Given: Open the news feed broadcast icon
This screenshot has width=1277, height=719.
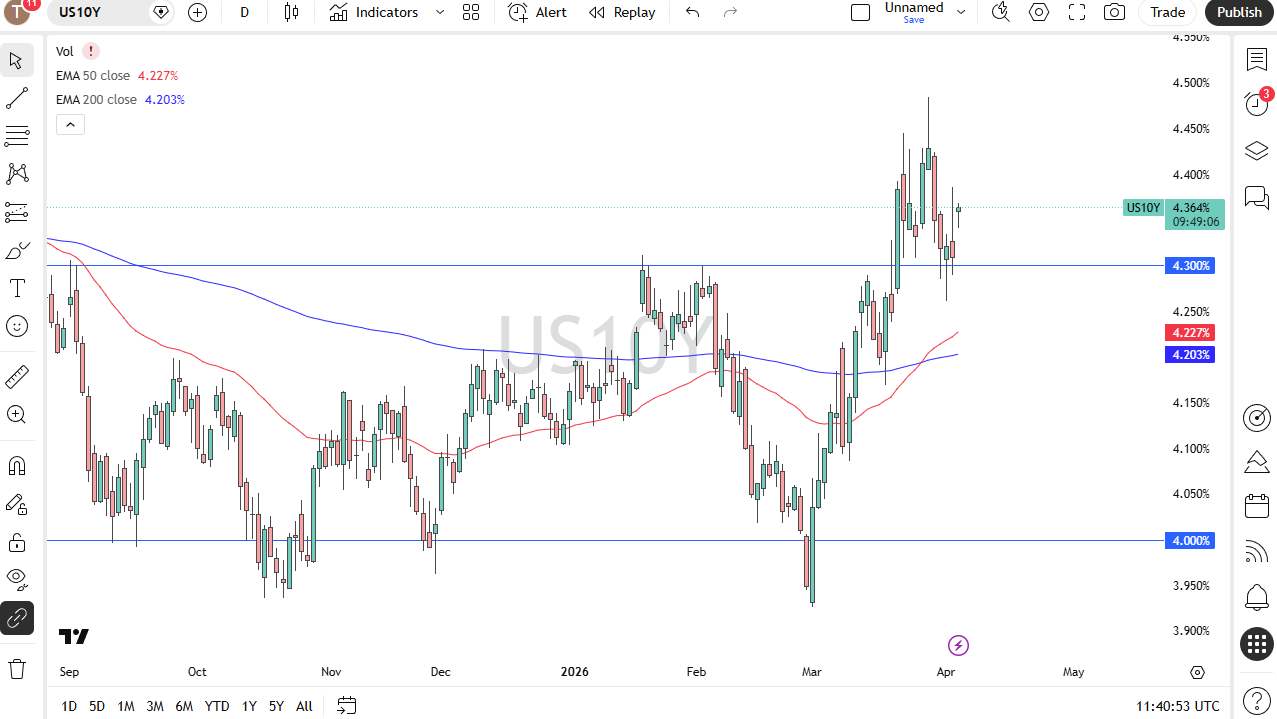Looking at the screenshot, I should (x=1257, y=552).
